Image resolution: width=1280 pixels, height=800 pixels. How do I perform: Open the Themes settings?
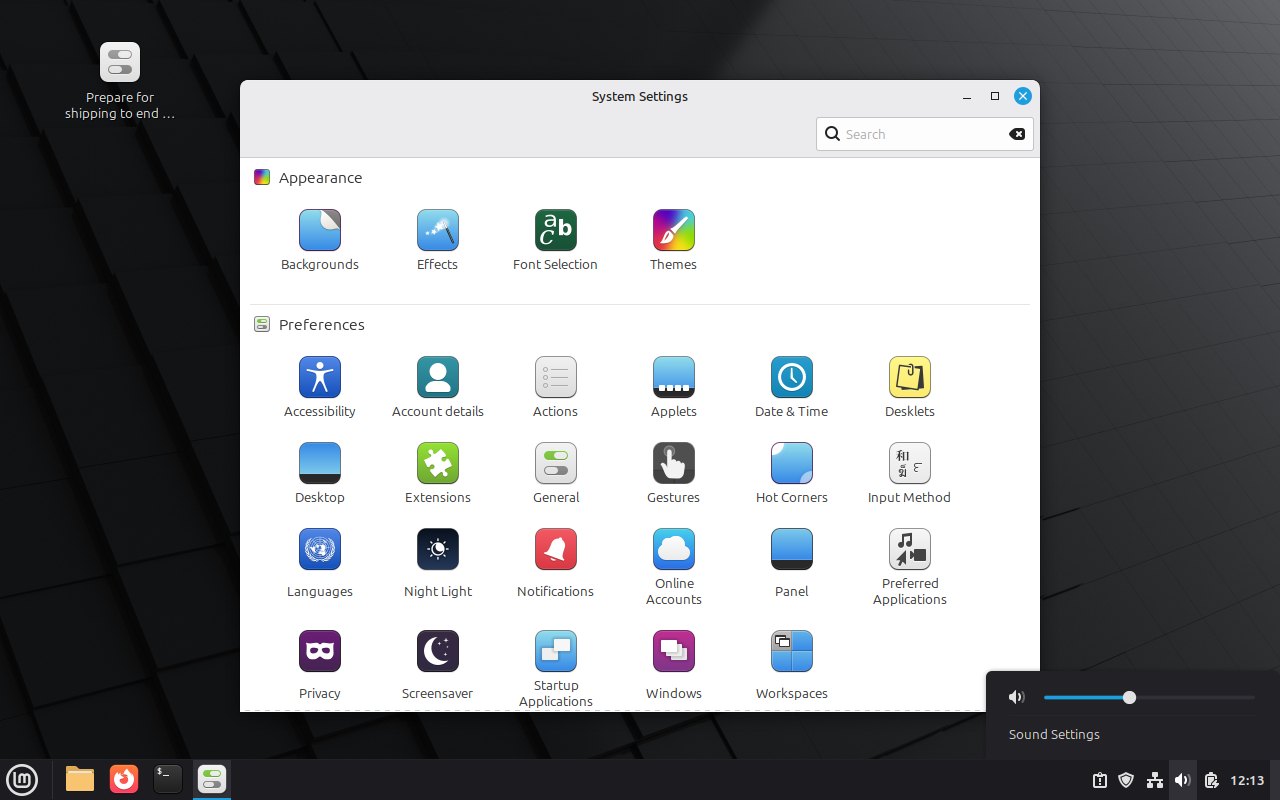point(674,240)
